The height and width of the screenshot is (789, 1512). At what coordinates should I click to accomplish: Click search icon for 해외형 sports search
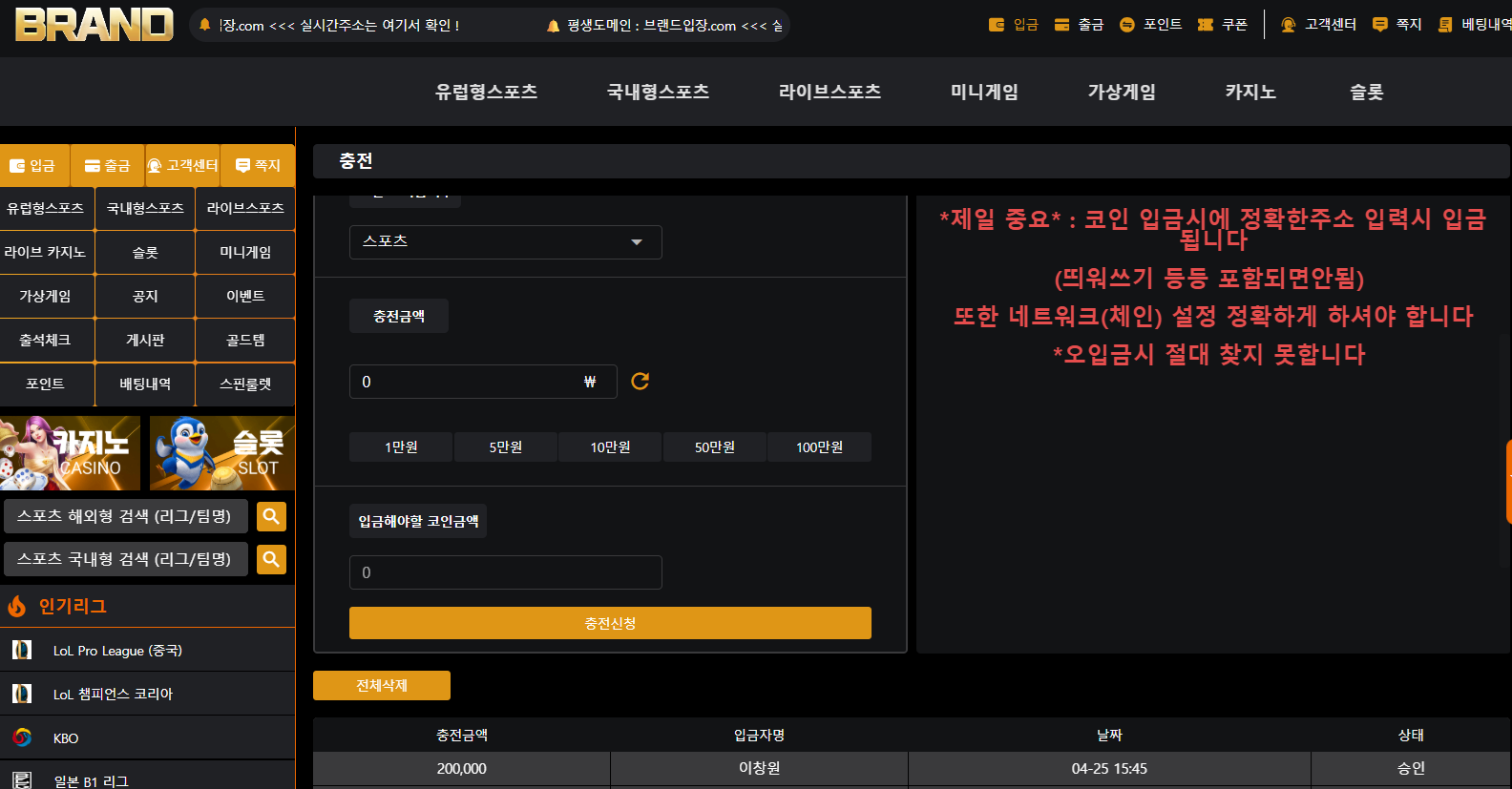[x=271, y=516]
